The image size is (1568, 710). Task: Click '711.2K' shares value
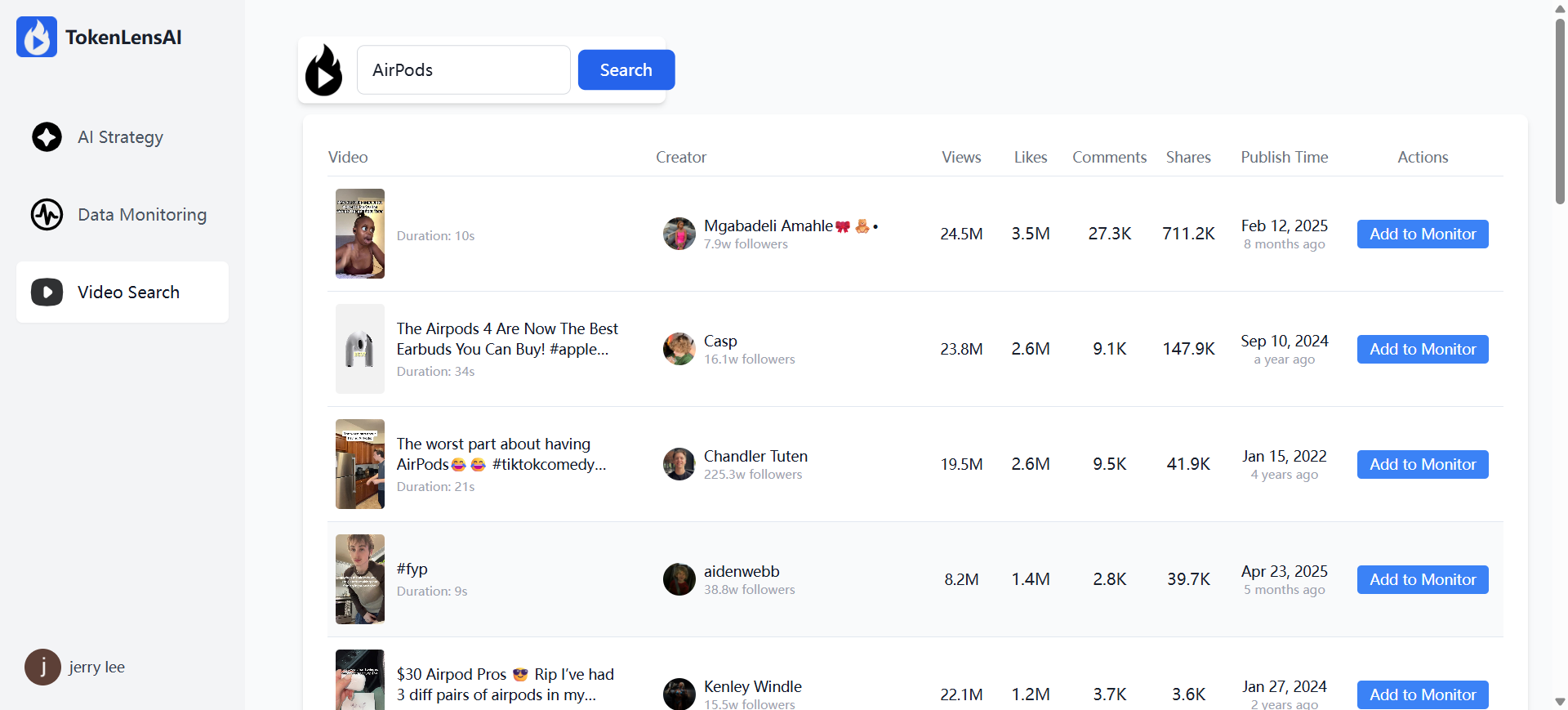1188,234
